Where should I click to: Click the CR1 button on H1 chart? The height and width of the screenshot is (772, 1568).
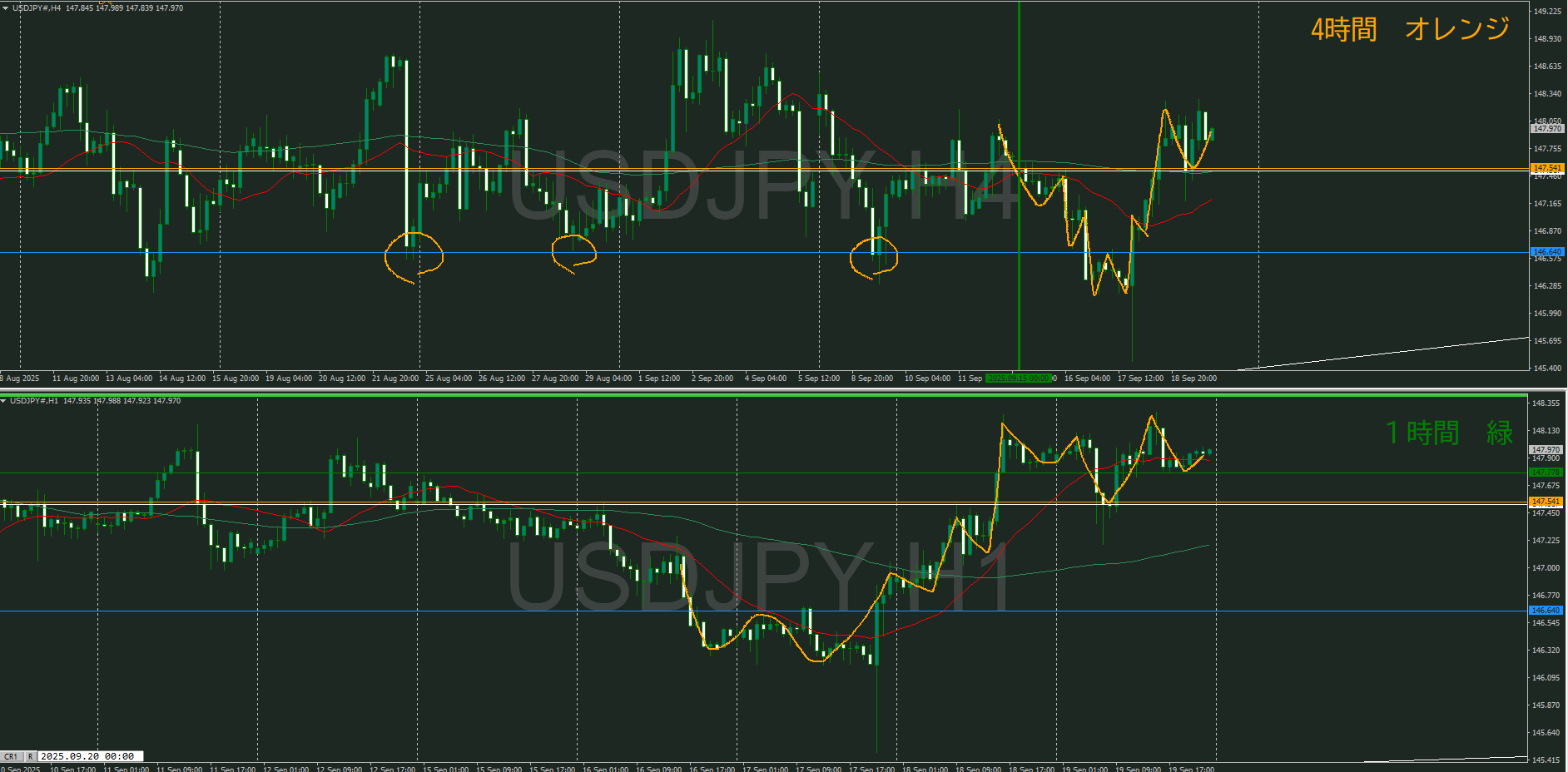11,756
